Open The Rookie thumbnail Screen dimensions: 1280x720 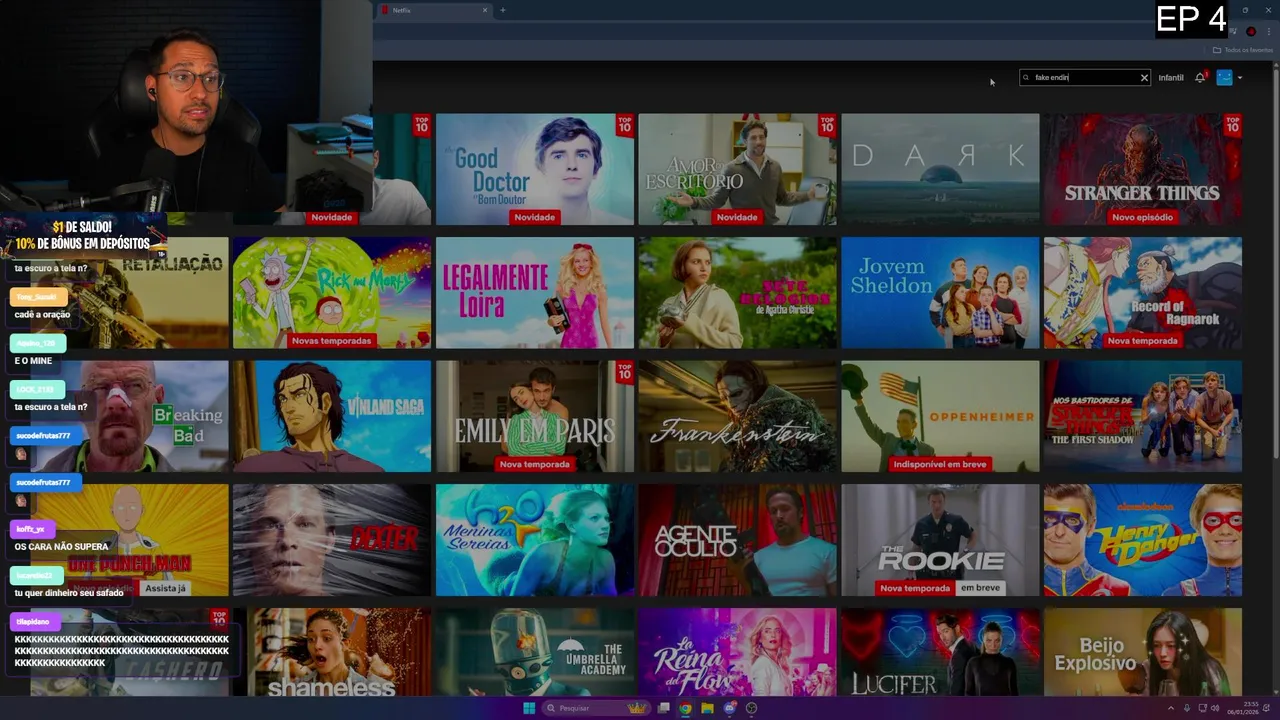click(940, 540)
